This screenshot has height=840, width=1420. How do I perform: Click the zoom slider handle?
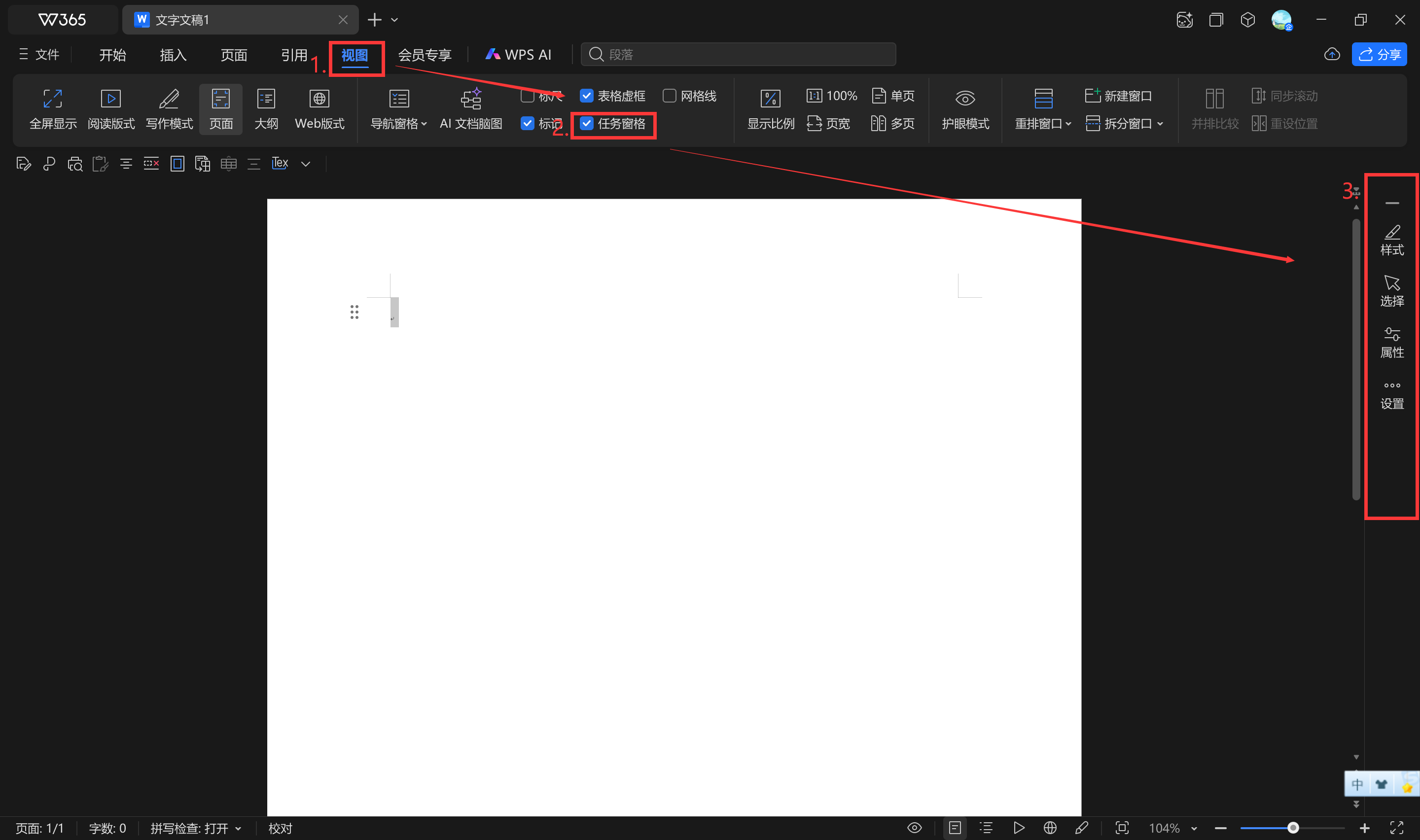[x=1293, y=828]
